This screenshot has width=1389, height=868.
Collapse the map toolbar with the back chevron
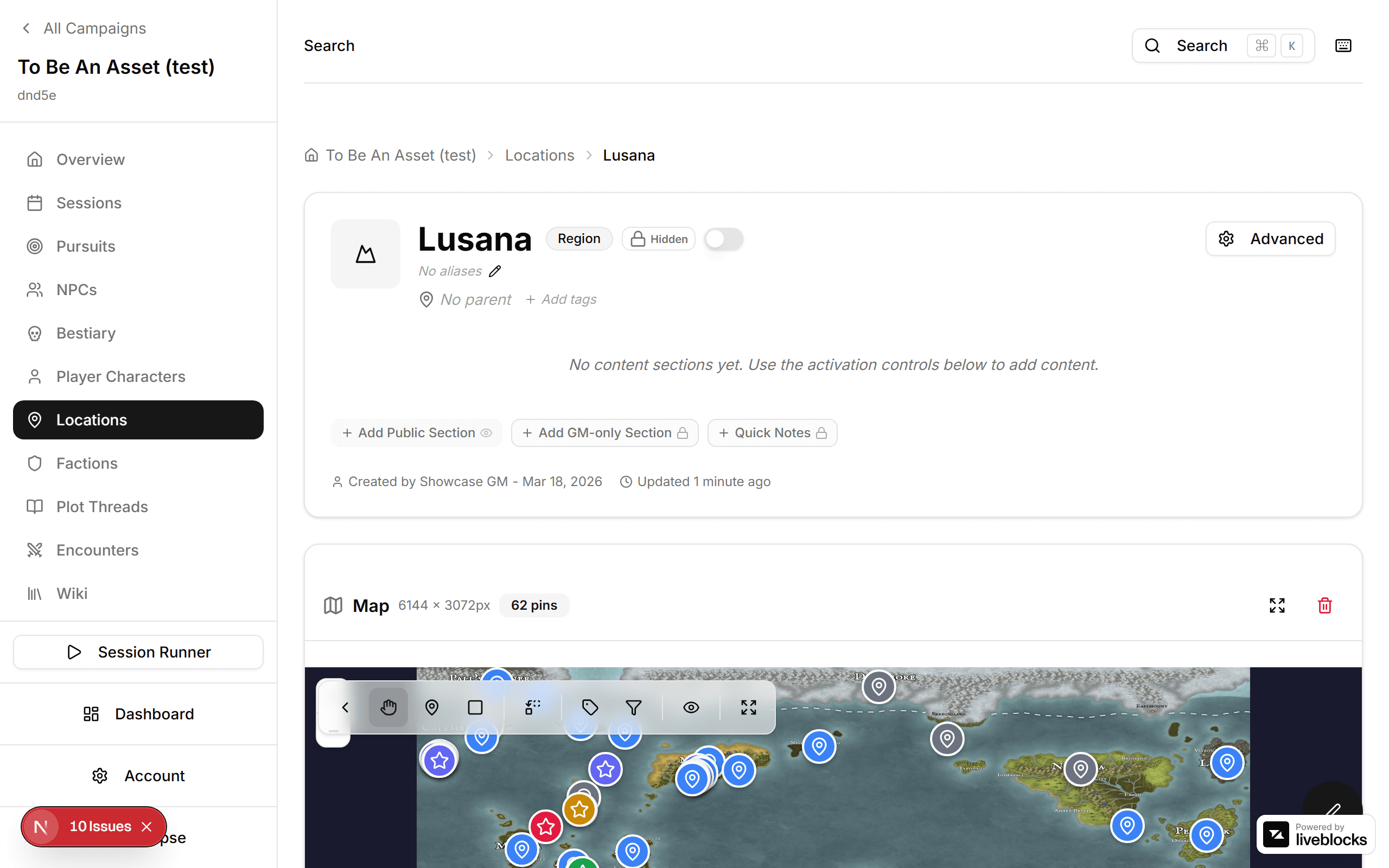click(x=345, y=707)
